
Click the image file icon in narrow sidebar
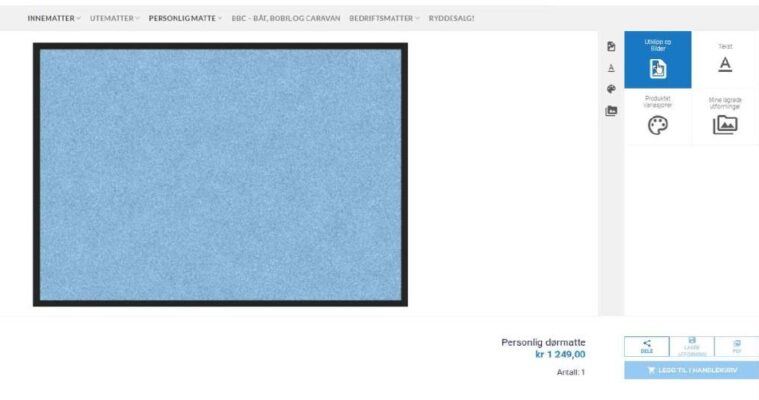tap(611, 47)
